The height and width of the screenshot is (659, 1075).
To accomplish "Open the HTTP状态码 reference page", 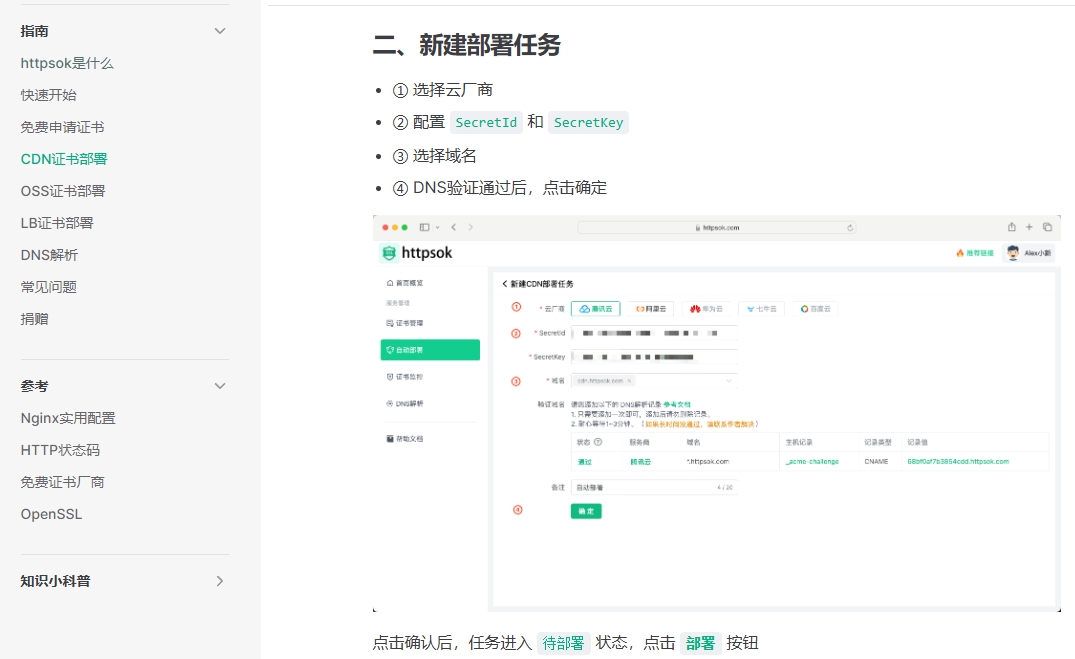I will [x=60, y=450].
